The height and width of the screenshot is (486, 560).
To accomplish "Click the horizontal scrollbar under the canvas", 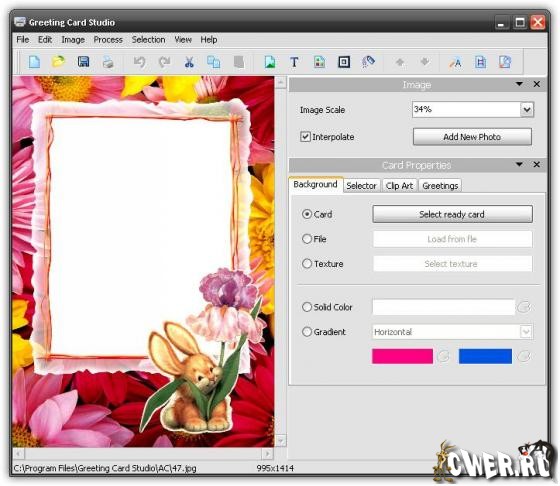I will (x=143, y=454).
